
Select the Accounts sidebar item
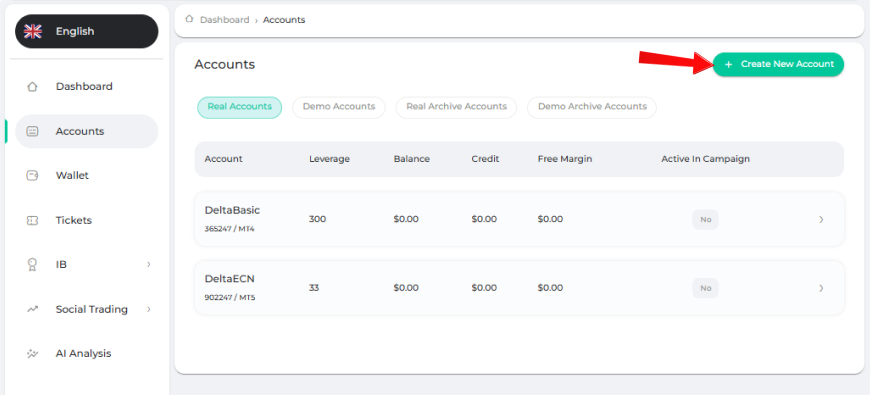(87, 131)
